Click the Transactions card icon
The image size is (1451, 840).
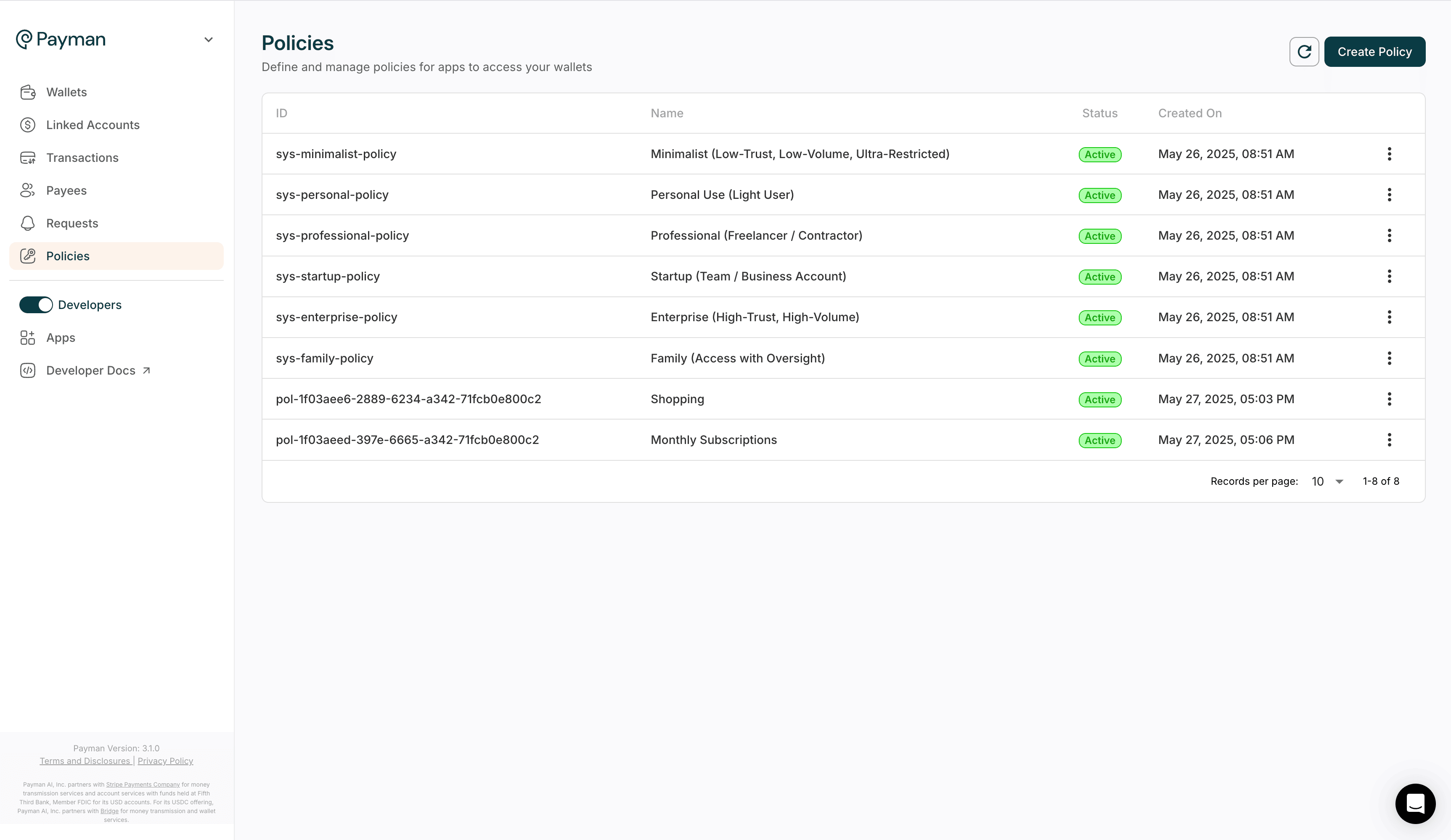[28, 158]
